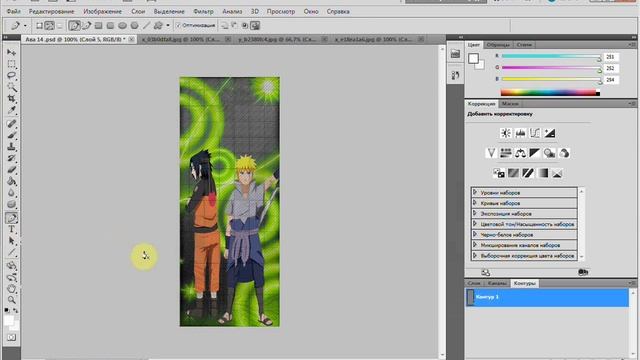Screen dimensions: 640x360
Task: Add Levels adjustment
Action: point(520,133)
